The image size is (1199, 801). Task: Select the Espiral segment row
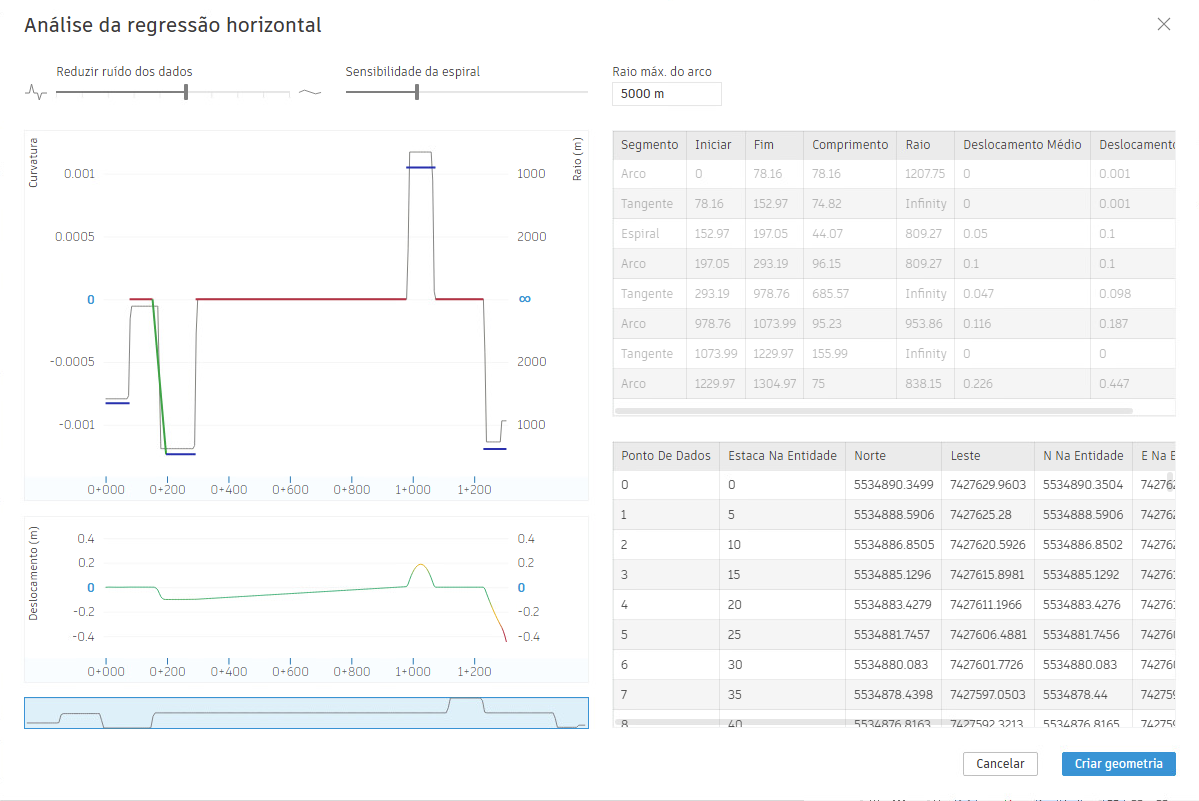(x=894, y=234)
